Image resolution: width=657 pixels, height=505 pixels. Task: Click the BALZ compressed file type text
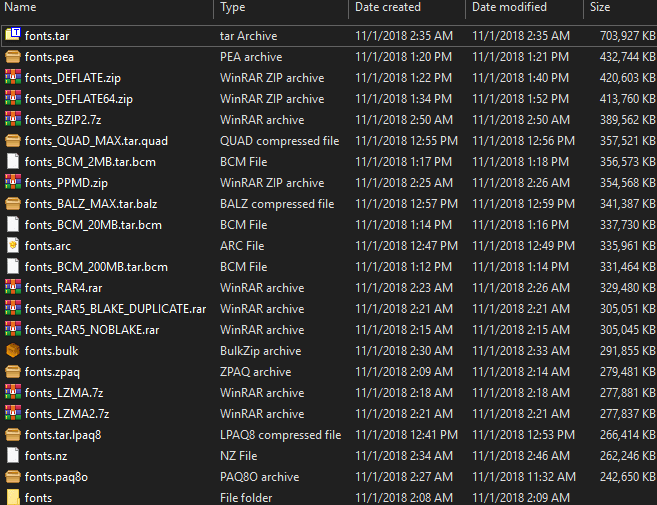(277, 204)
